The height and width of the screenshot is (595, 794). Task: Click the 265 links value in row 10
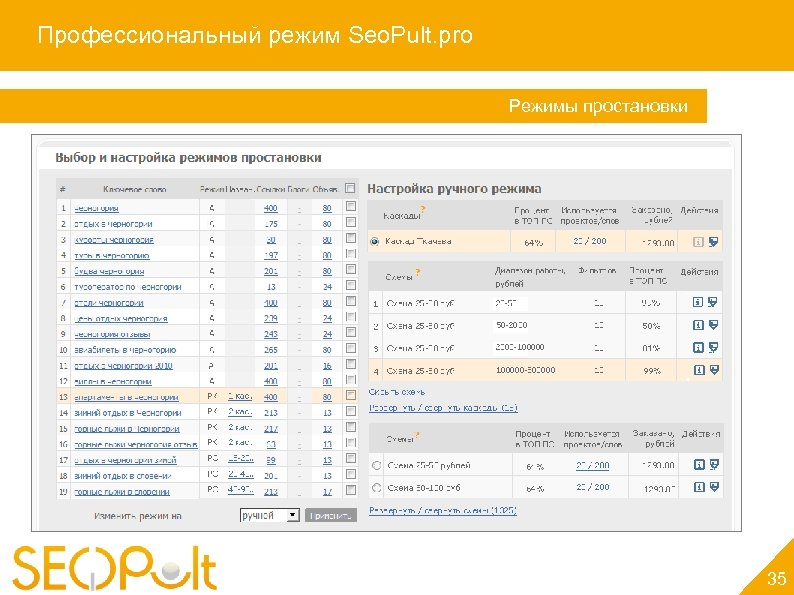[271, 350]
